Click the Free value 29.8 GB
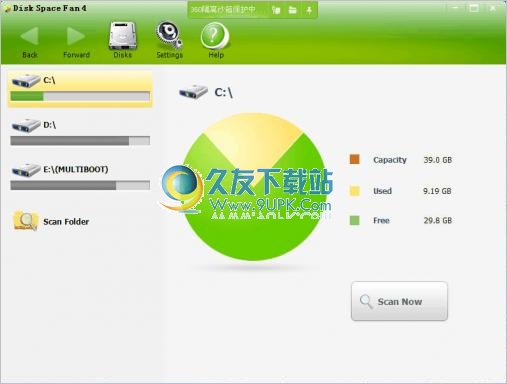Image resolution: width=507 pixels, height=384 pixels. [x=438, y=220]
